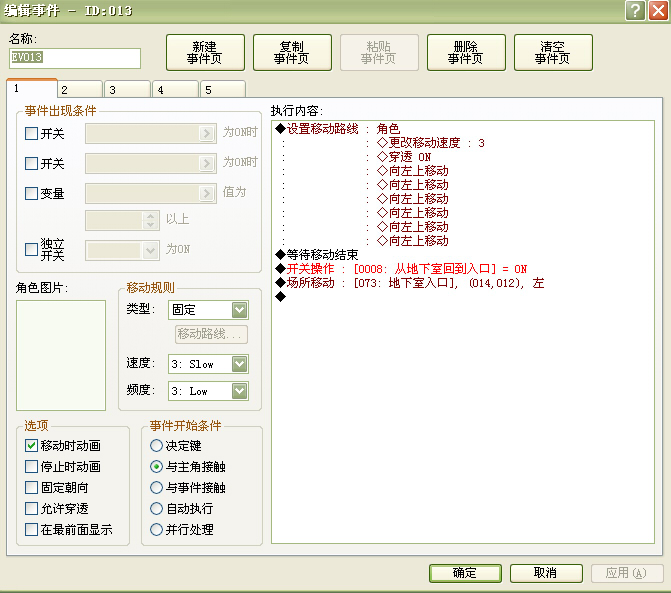Enable the second 开关 condition checkbox
Viewport: 671px width, 593px height.
coord(31,163)
